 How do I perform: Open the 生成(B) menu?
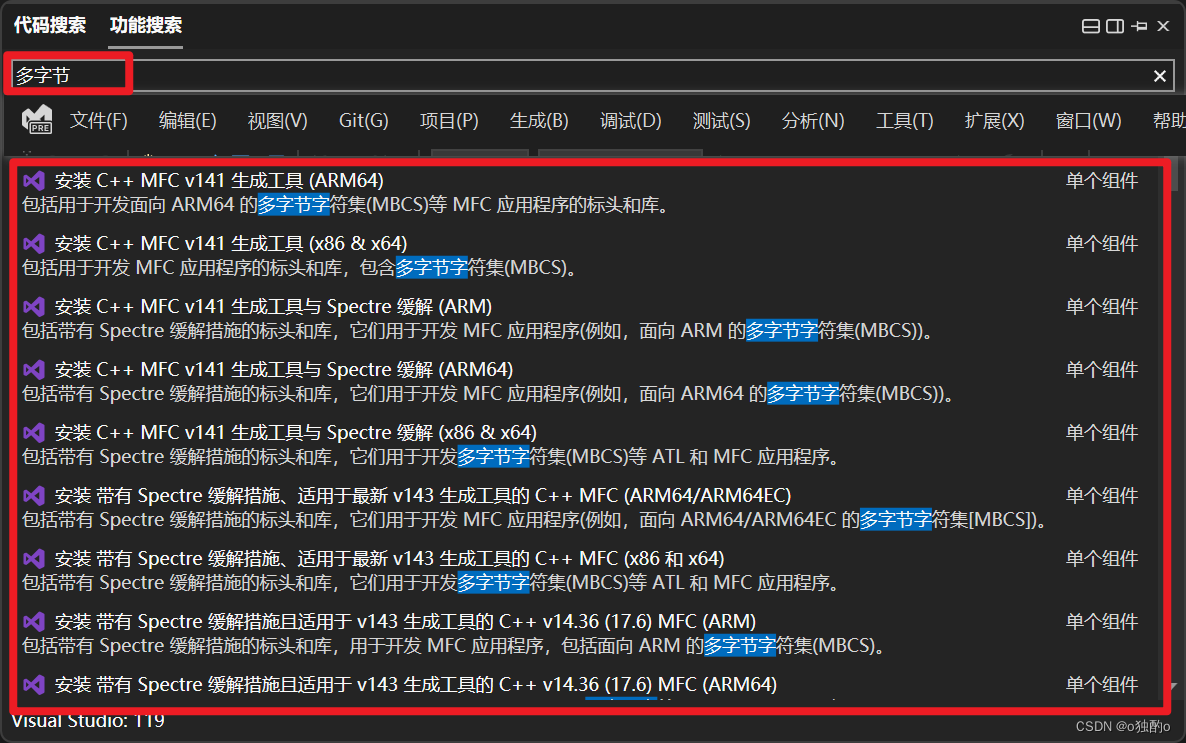(539, 120)
